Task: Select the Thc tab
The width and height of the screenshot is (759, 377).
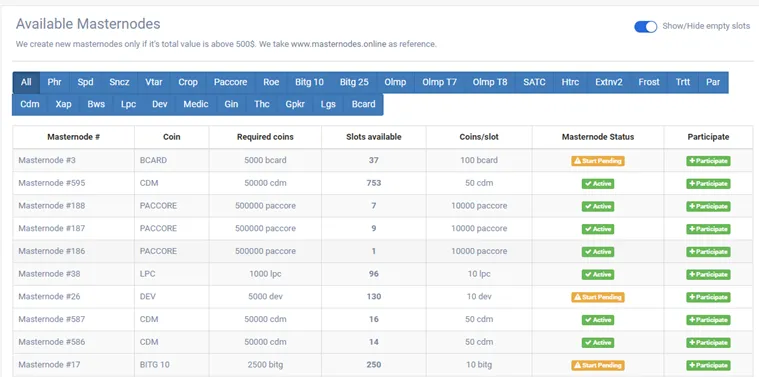Action: click(262, 104)
